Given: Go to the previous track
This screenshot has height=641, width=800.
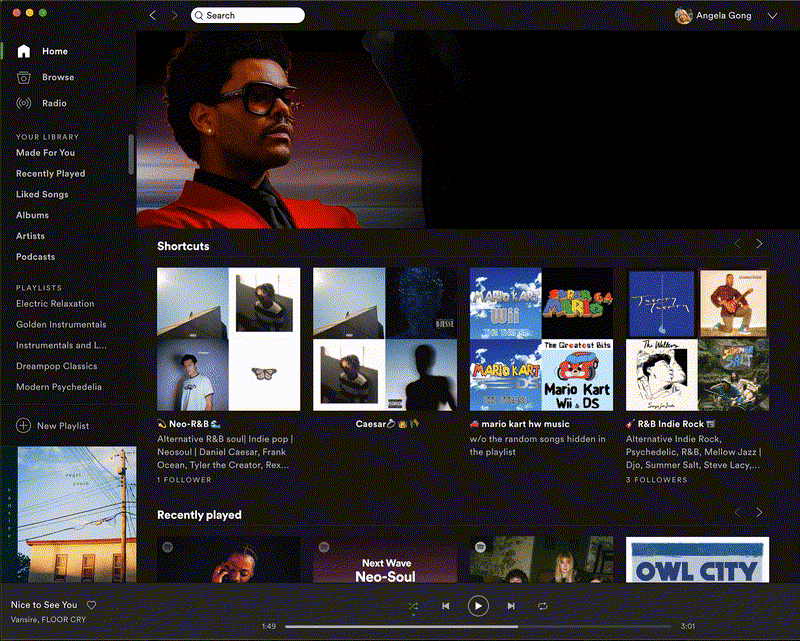Looking at the screenshot, I should click(446, 606).
